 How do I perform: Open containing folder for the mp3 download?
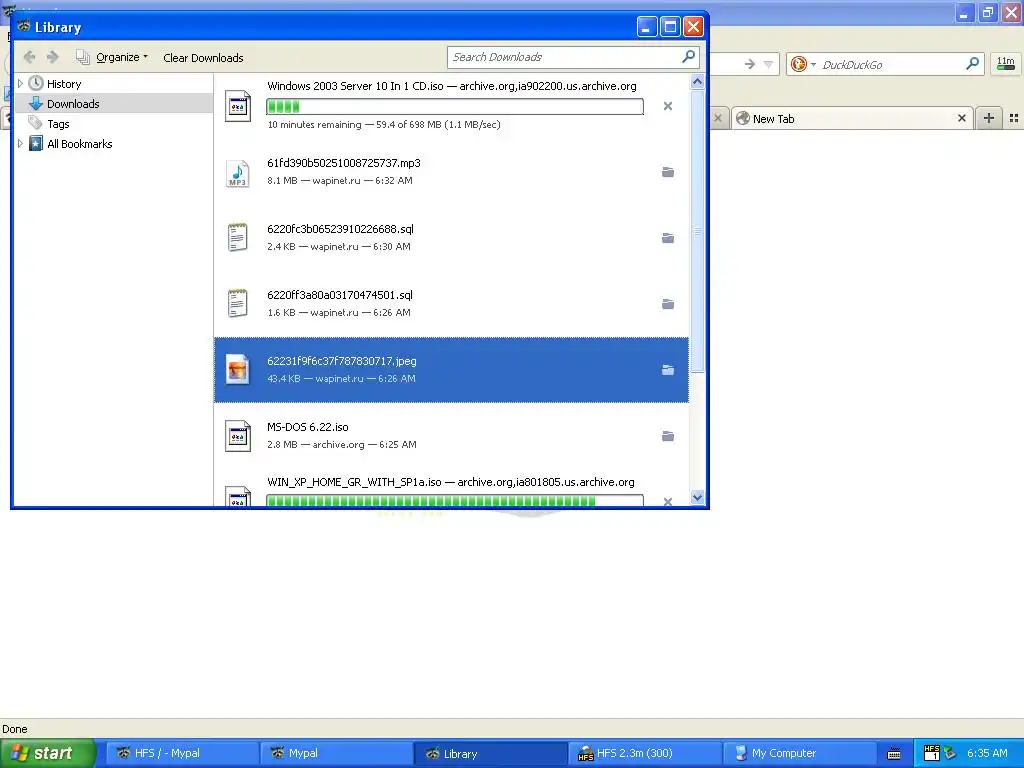(x=667, y=172)
